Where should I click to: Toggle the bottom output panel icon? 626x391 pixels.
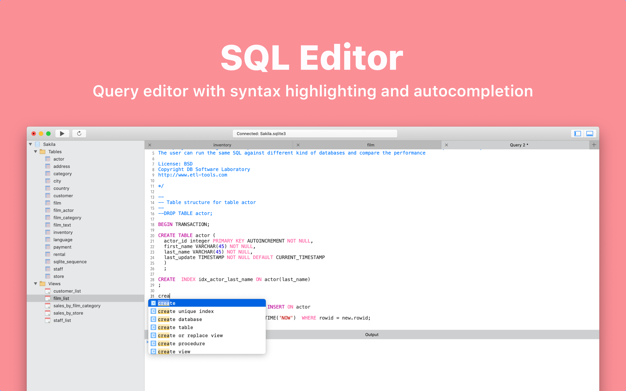[590, 133]
